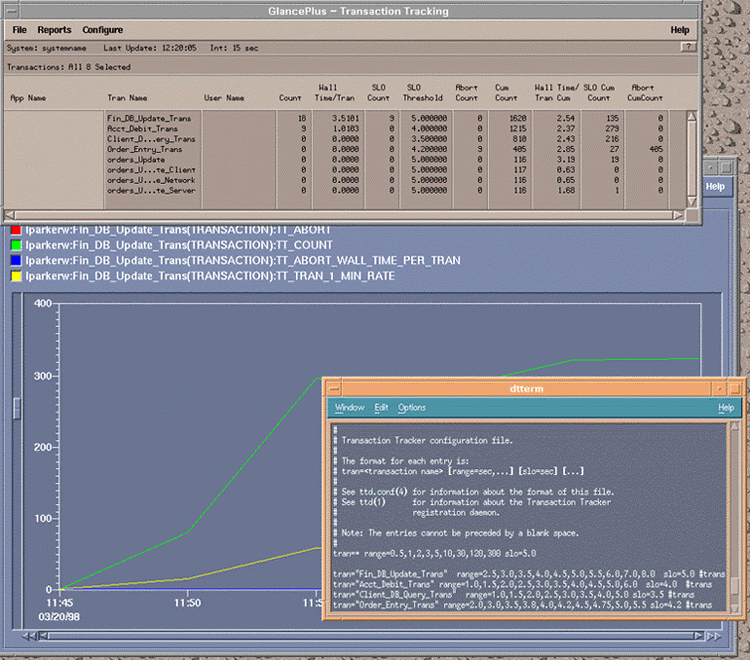Open the Edit menu in dtterm

click(x=381, y=408)
